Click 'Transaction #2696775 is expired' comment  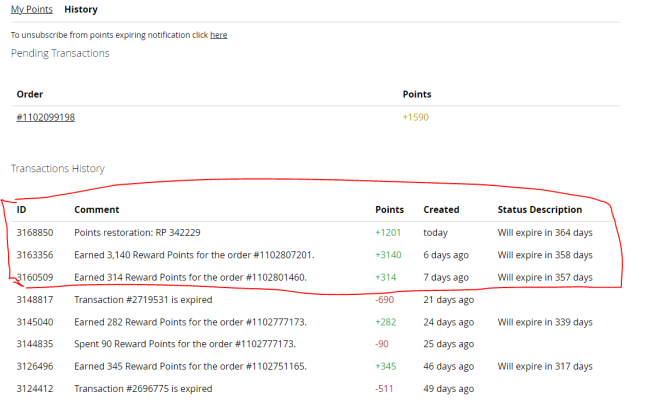143,389
